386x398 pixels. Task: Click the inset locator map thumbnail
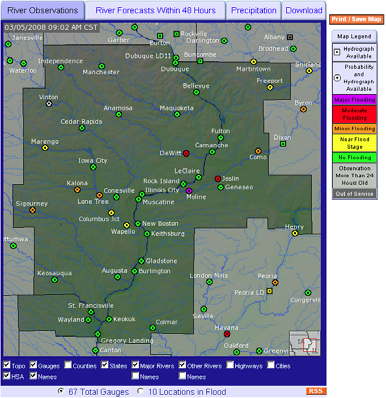305,343
